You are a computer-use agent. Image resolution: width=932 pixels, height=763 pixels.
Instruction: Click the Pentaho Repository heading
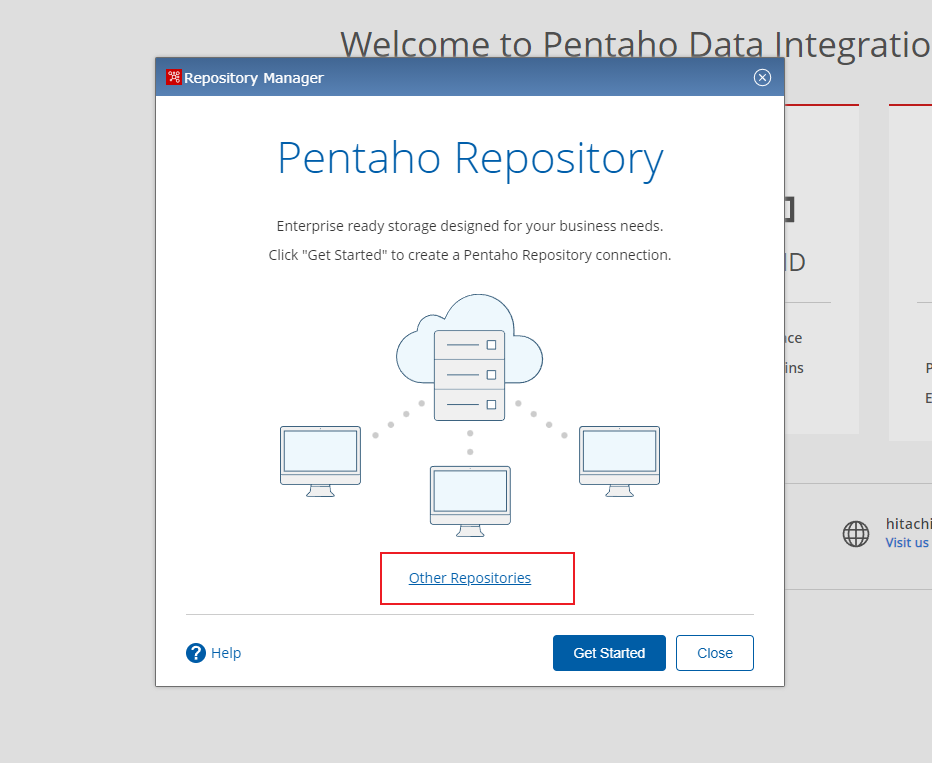[470, 159]
